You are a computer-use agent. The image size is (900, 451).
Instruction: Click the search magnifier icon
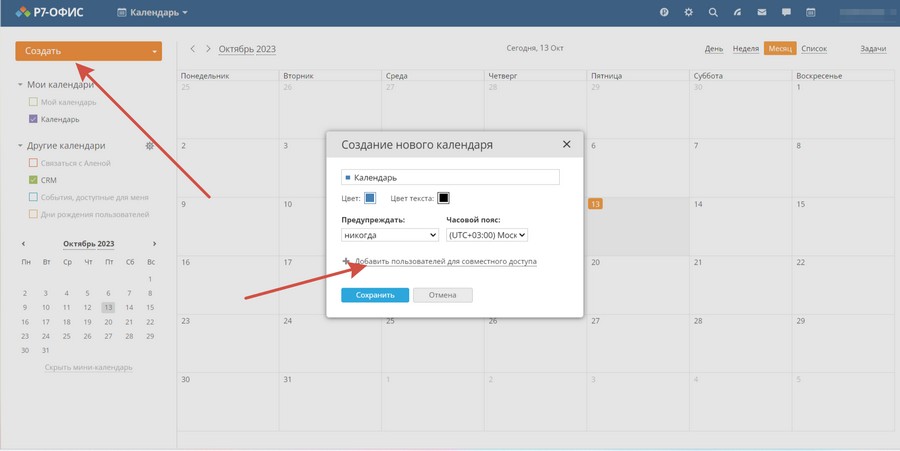coord(713,13)
